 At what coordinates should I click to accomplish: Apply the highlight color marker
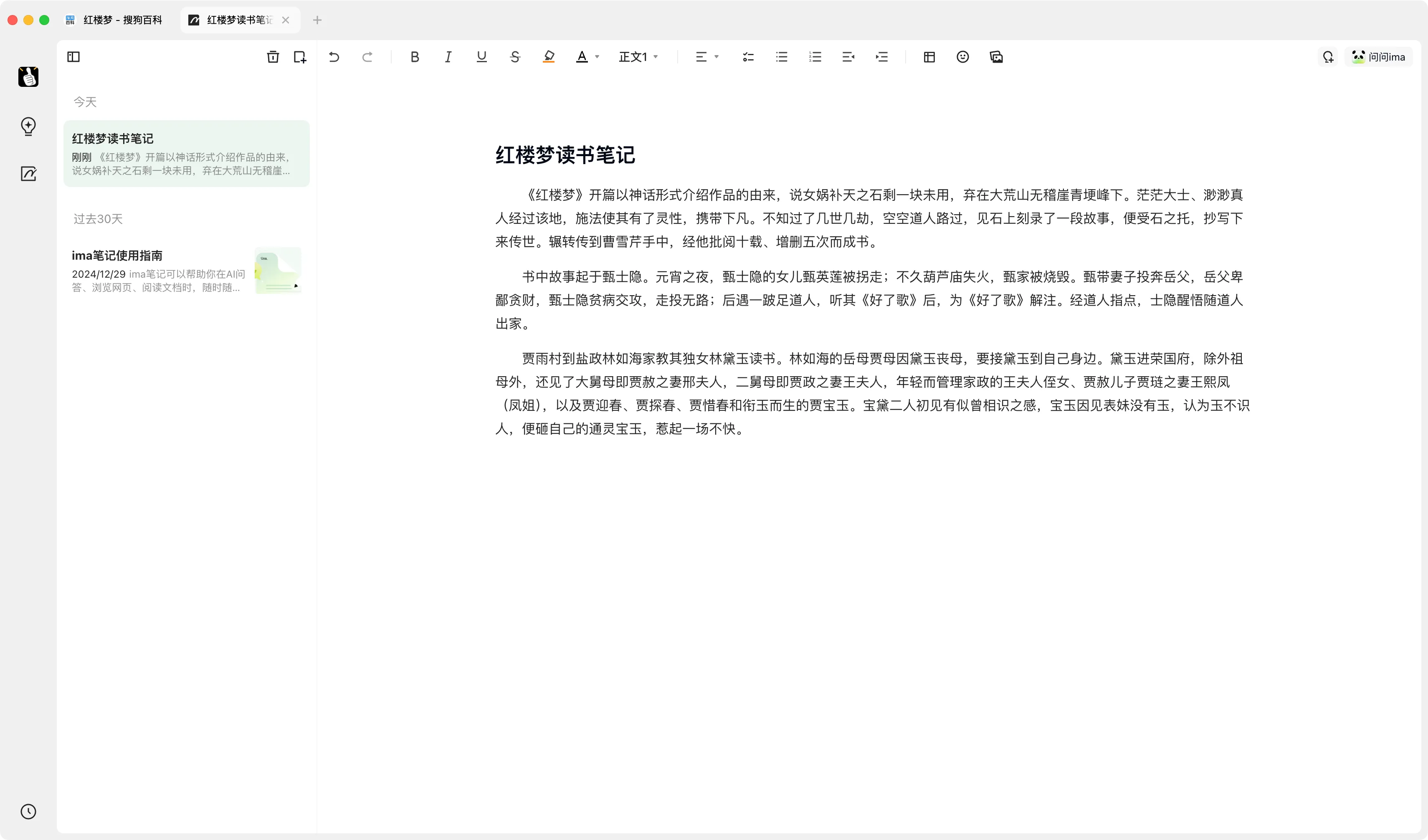click(548, 57)
